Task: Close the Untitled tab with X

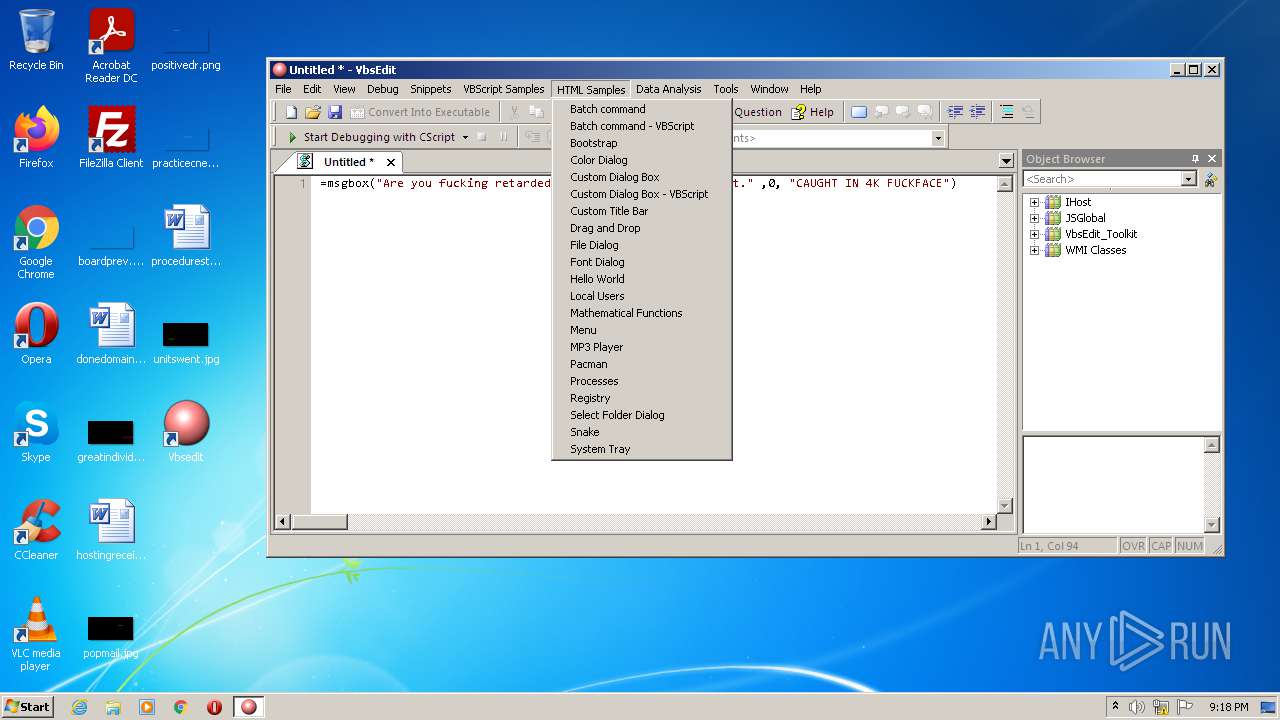Action: 391,162
